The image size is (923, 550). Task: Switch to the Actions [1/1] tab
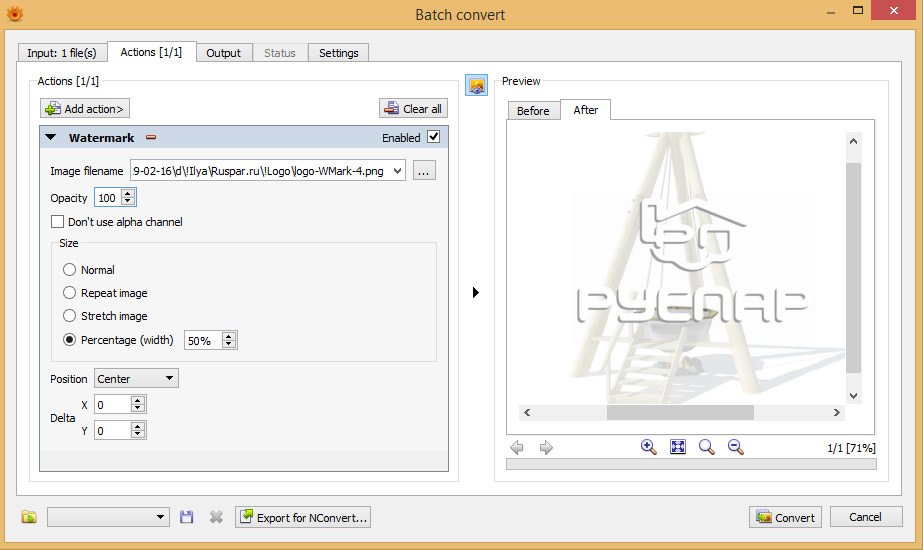(151, 52)
